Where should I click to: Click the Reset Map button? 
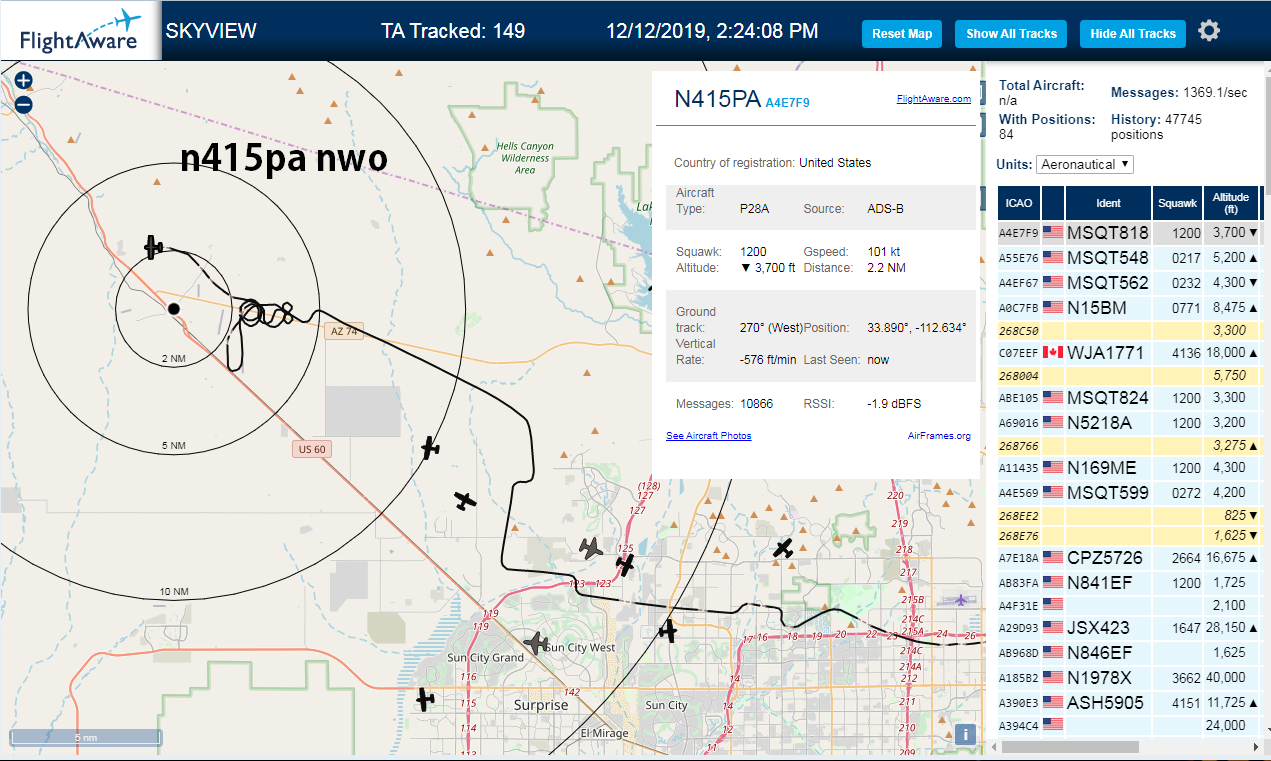[902, 34]
